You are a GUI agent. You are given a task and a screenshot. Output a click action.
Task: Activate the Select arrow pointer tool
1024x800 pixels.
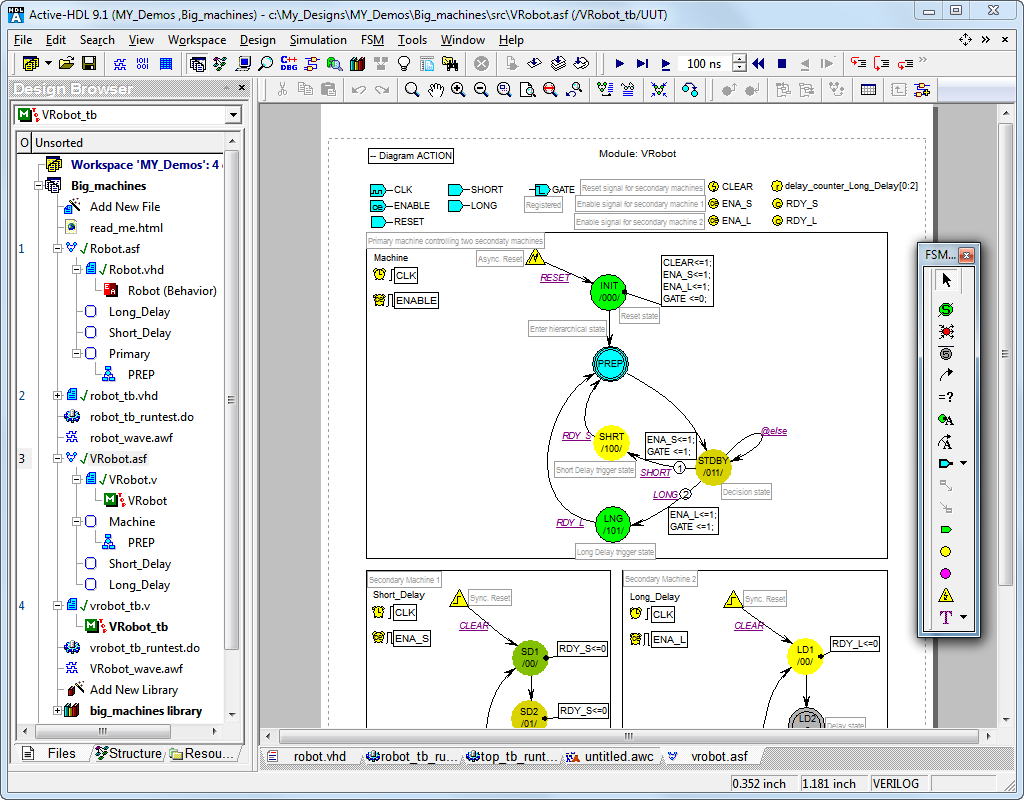click(945, 281)
